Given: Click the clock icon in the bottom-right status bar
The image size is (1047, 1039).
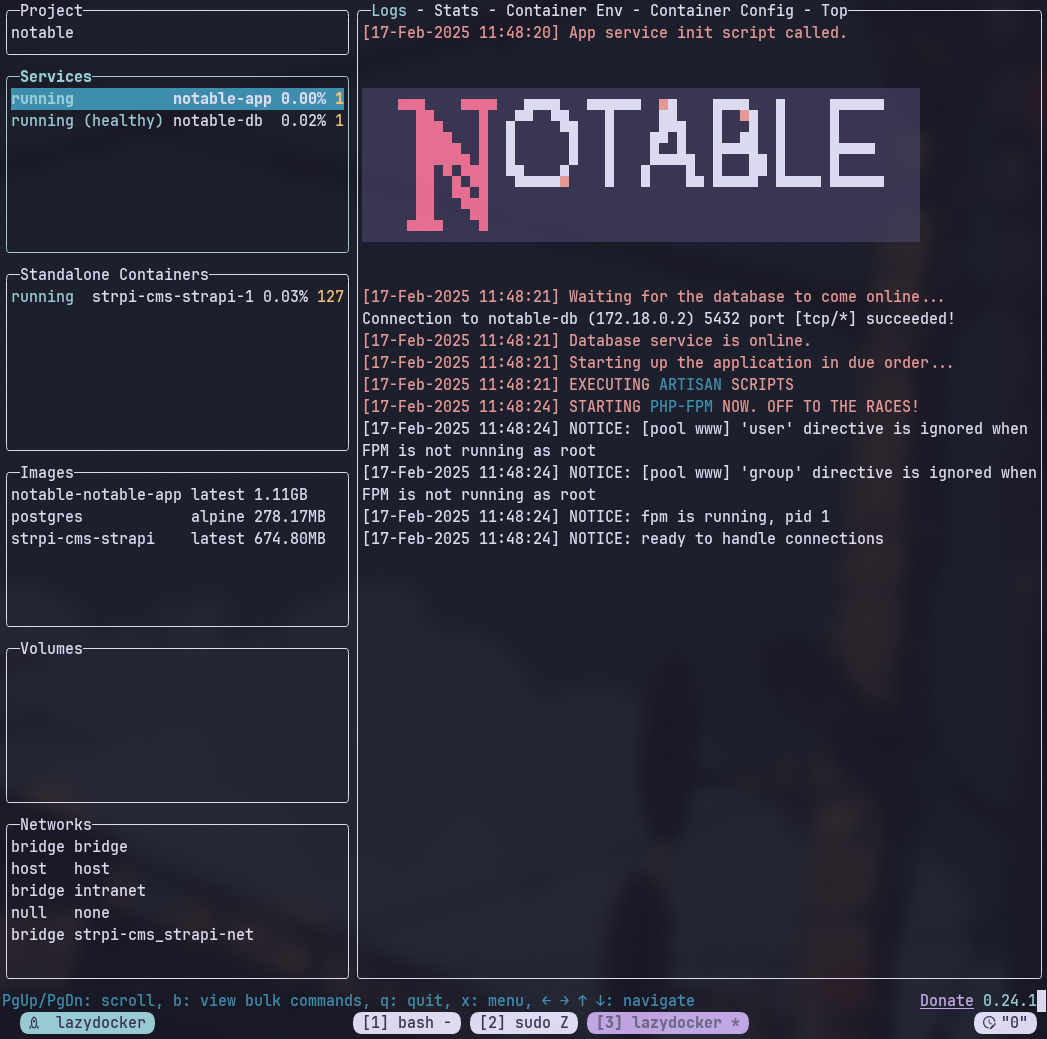Looking at the screenshot, I should point(991,1022).
